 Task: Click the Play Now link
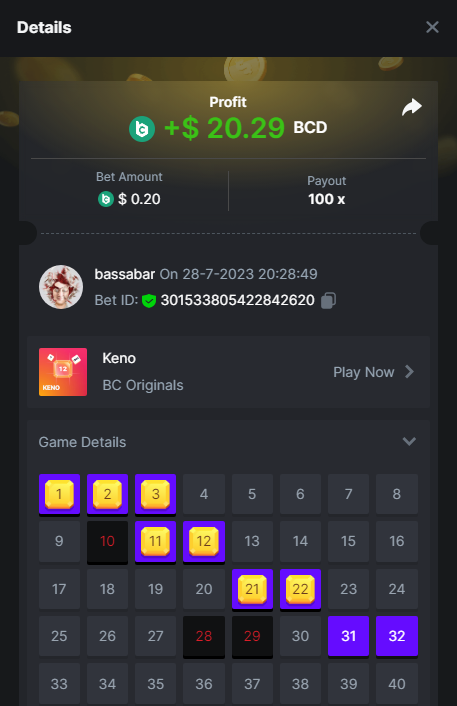(x=363, y=372)
